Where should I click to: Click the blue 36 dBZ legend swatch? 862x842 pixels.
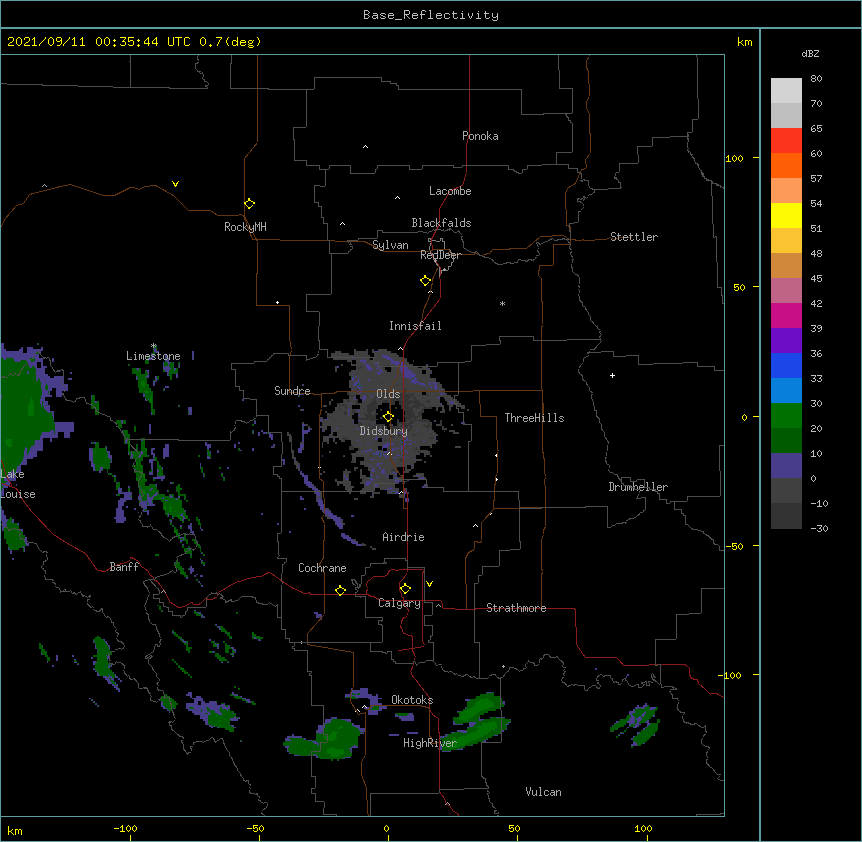click(x=786, y=365)
